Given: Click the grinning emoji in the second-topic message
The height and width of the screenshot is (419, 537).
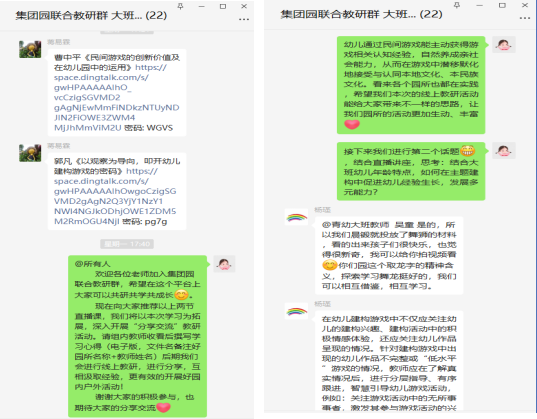Looking at the screenshot, I should 467,151.
